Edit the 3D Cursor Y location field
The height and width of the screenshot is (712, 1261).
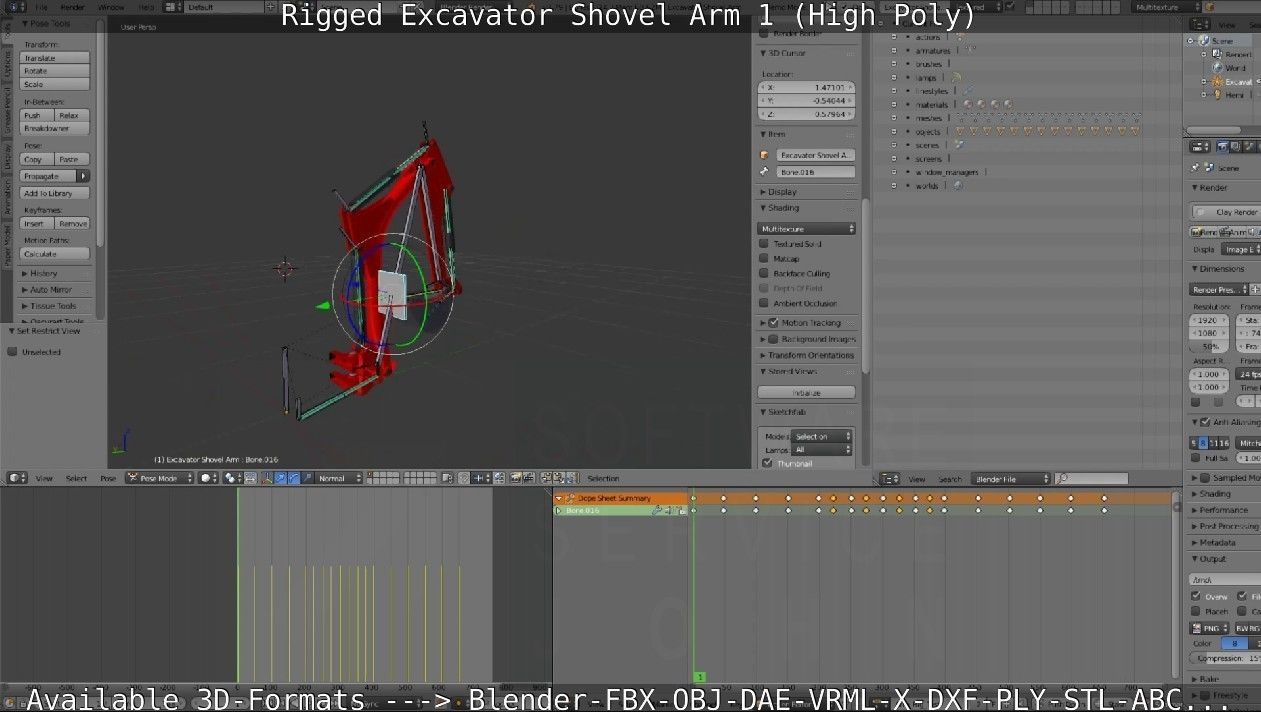pos(807,100)
